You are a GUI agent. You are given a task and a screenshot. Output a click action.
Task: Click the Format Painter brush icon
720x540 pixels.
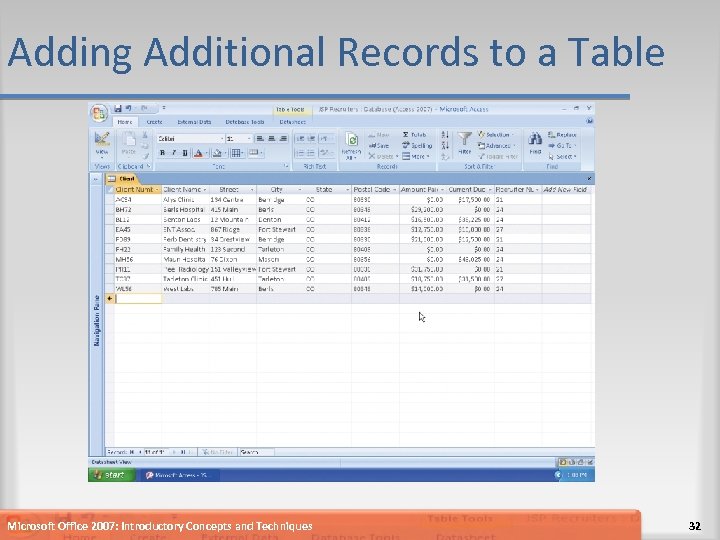[145, 156]
